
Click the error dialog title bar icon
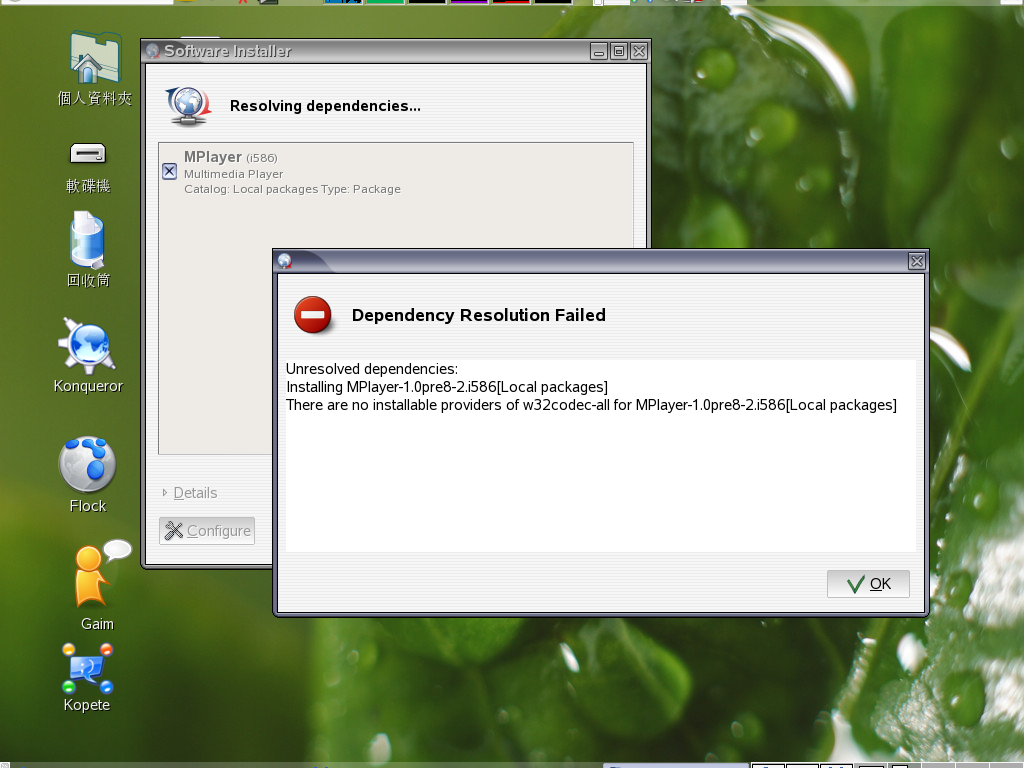point(285,261)
